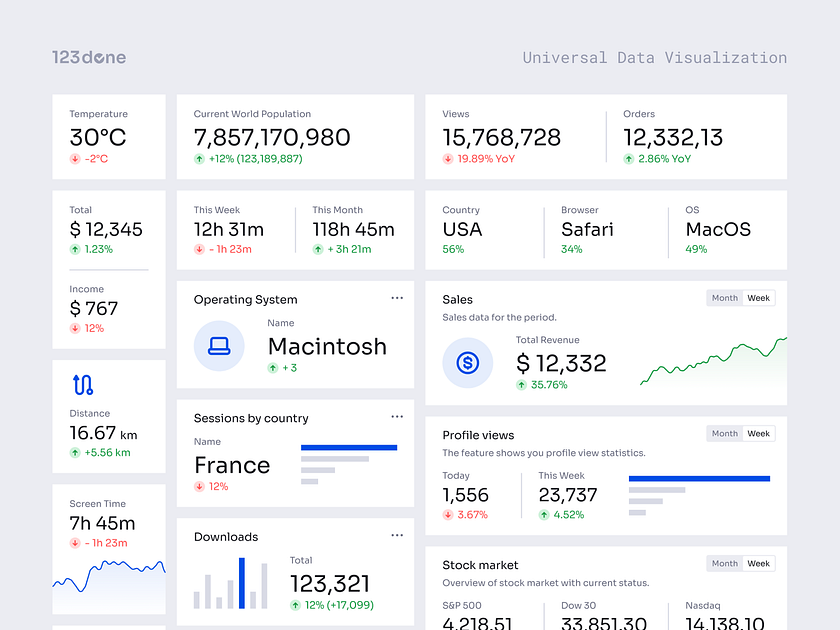Click the Month button on Stock market card
The height and width of the screenshot is (630, 840).
click(x=724, y=563)
